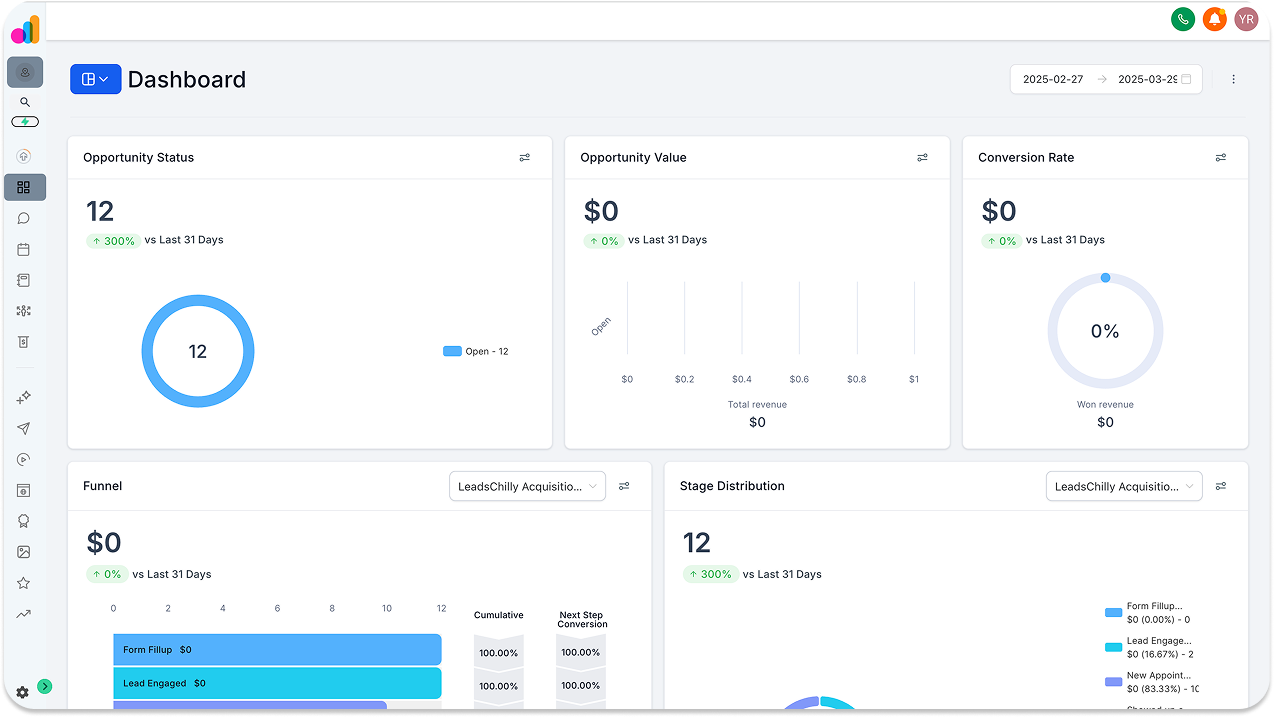Open Funnel widget filter settings

pos(624,486)
